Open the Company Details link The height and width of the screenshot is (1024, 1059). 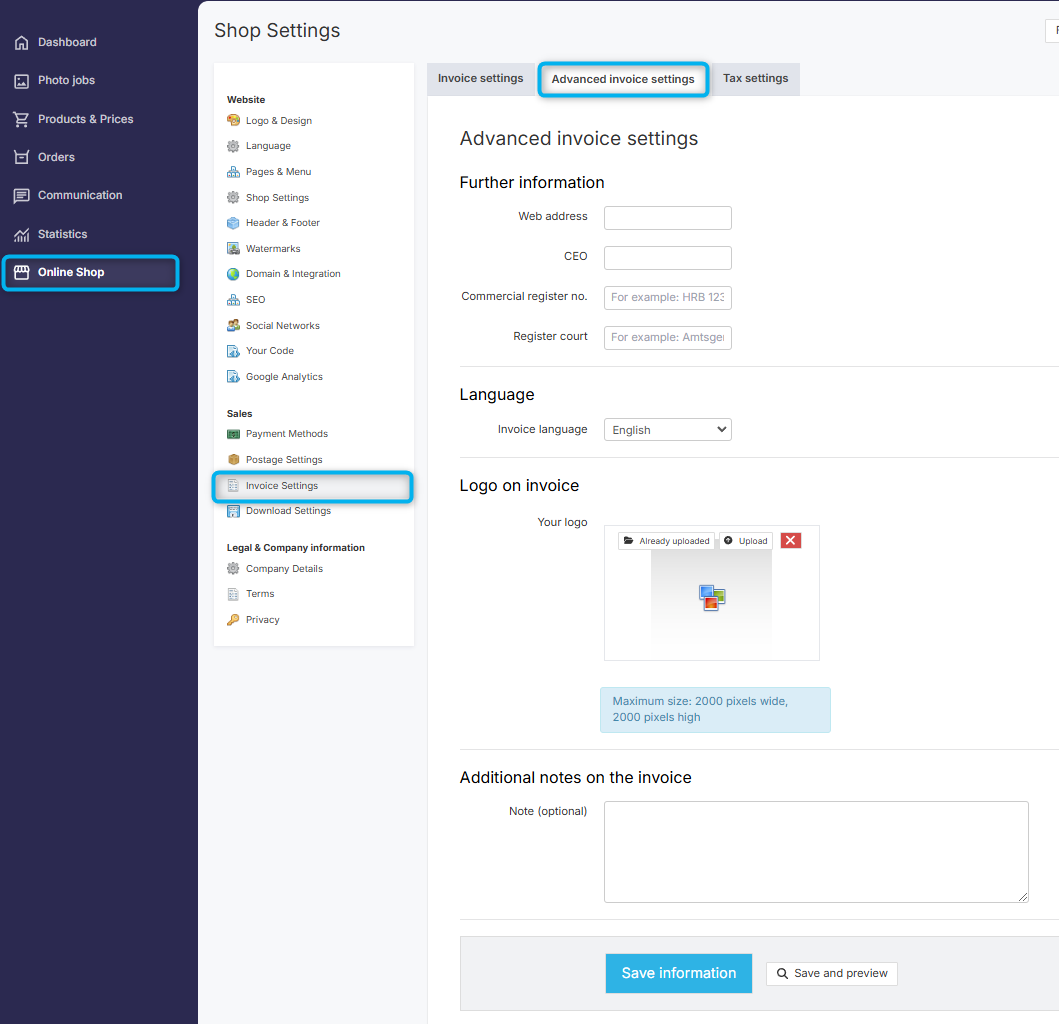[x=284, y=569]
